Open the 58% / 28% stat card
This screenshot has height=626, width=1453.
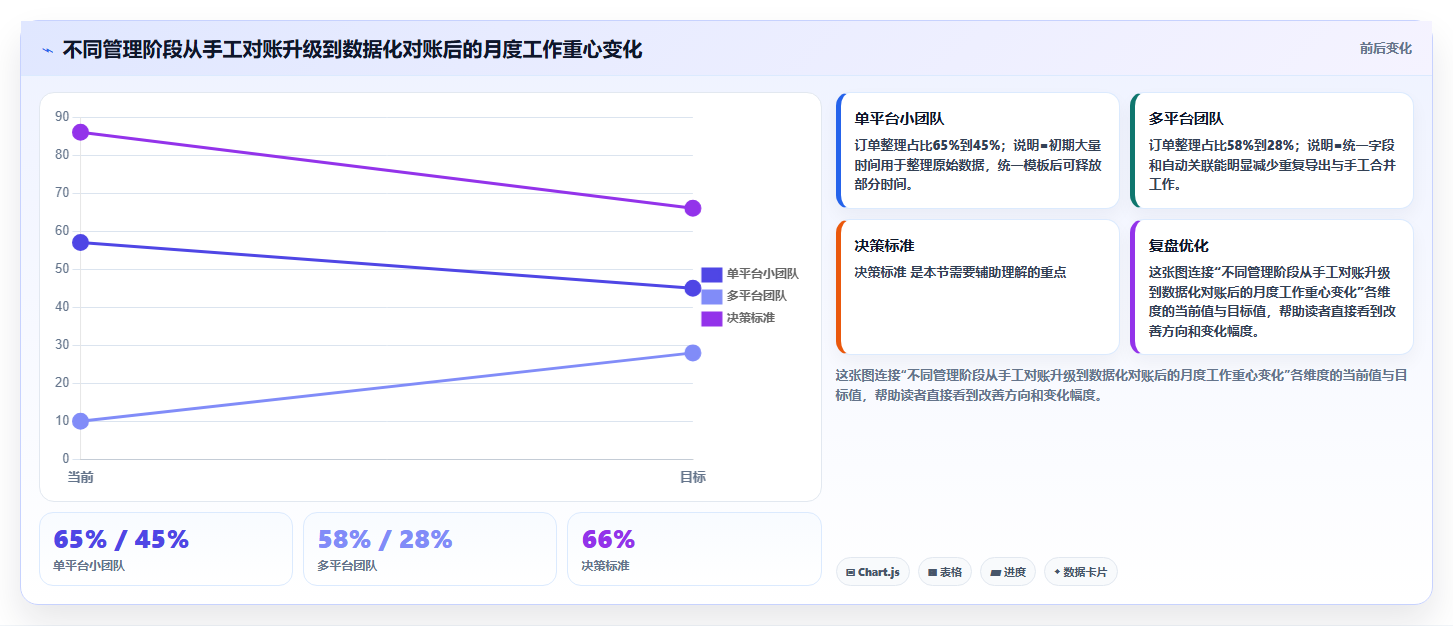(430, 549)
